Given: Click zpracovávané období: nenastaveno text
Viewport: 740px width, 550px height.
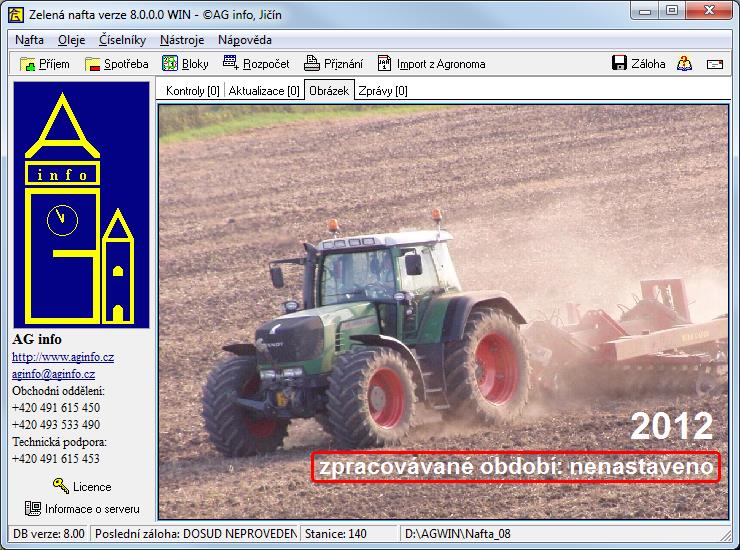Looking at the screenshot, I should (516, 467).
